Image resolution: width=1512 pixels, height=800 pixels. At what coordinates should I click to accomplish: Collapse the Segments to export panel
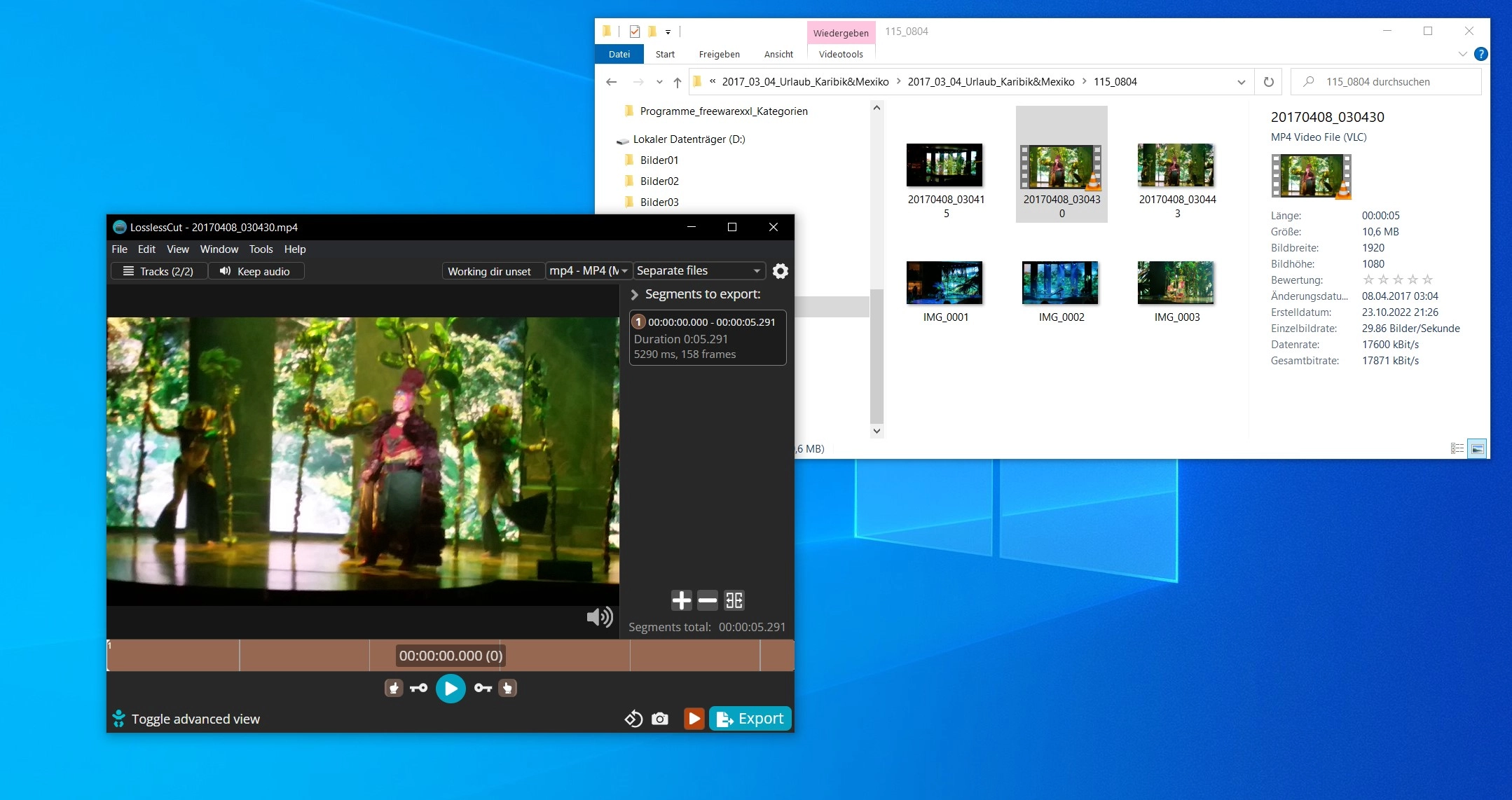pyautogui.click(x=635, y=295)
